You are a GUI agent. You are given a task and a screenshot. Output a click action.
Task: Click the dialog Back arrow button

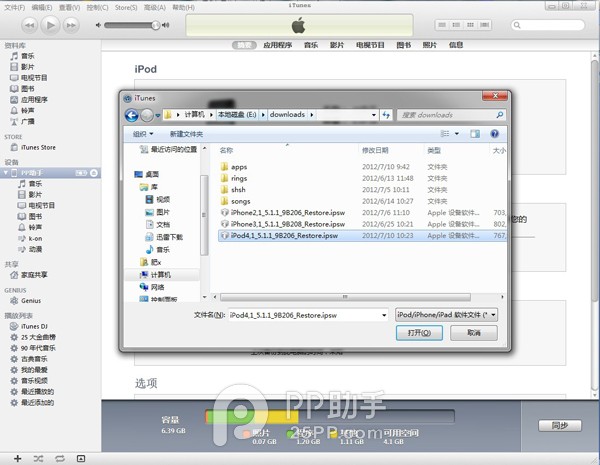tap(132, 115)
